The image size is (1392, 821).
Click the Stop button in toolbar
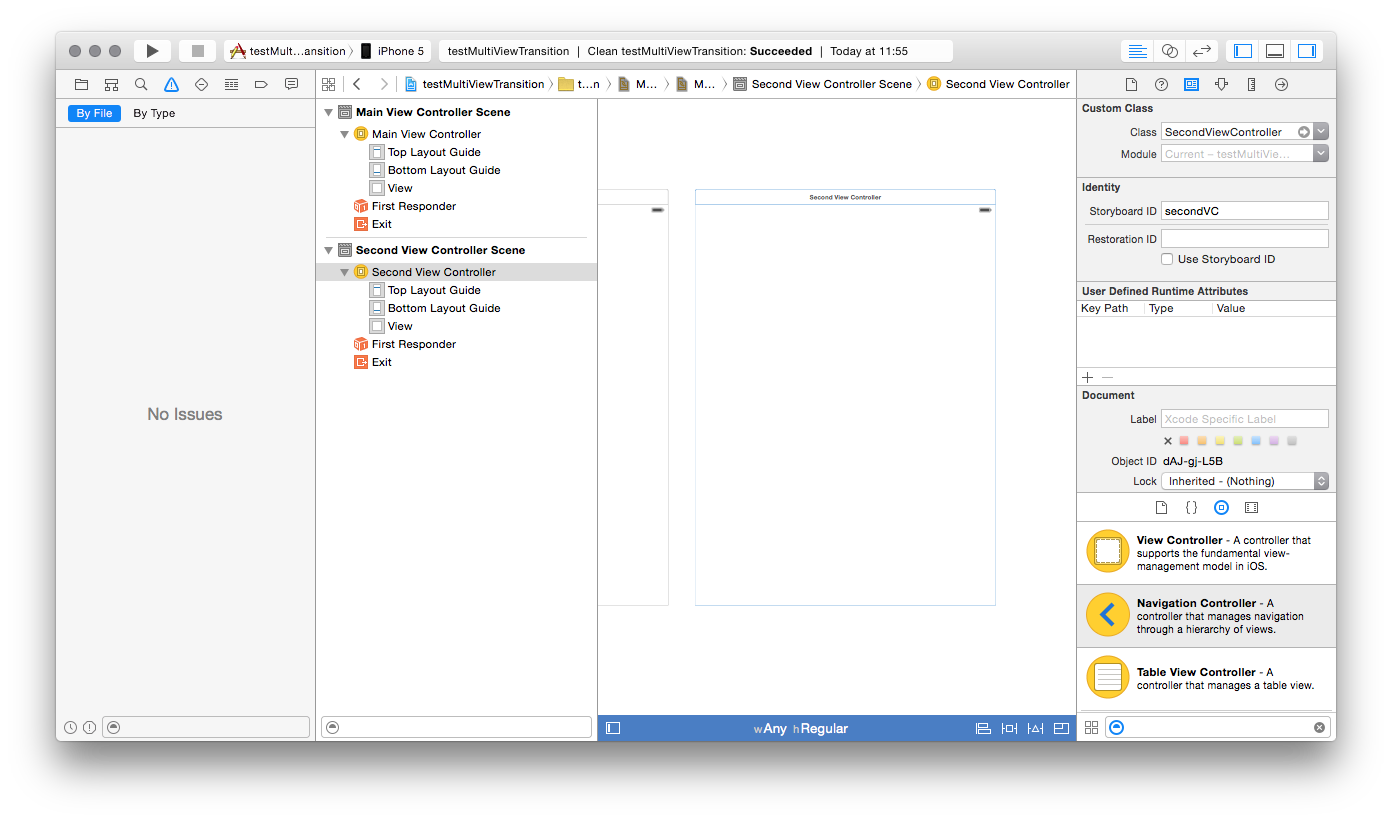click(x=198, y=51)
